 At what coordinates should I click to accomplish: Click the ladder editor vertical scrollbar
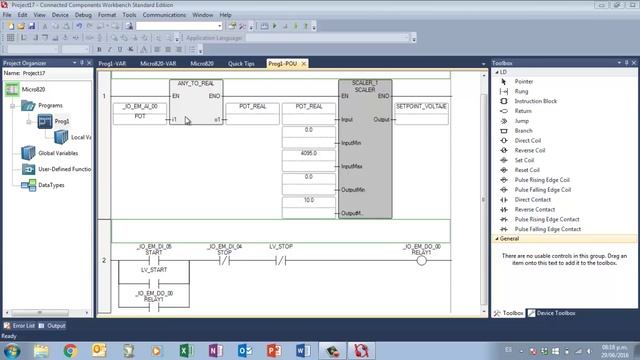coord(483,199)
